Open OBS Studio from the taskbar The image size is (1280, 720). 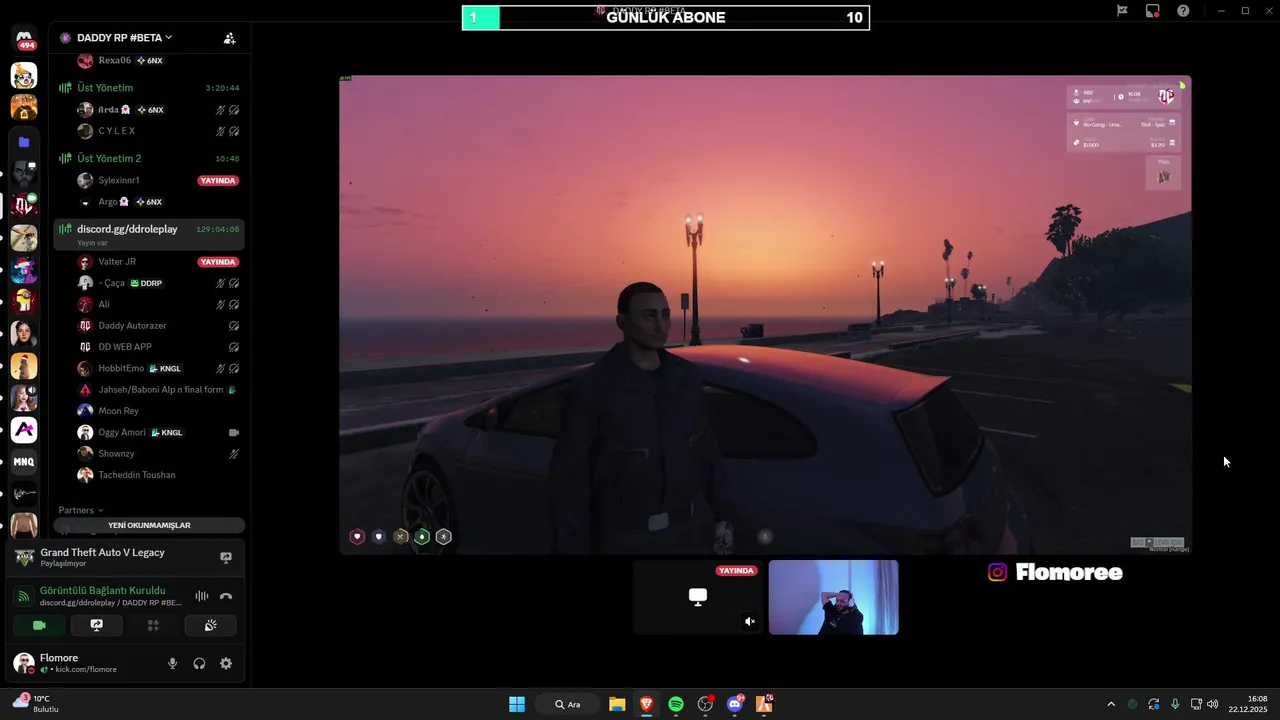coord(705,704)
